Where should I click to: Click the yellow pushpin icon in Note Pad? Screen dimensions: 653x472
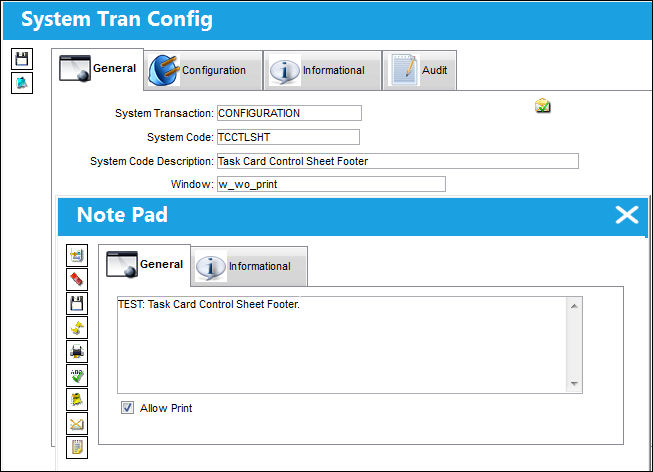(x=77, y=327)
